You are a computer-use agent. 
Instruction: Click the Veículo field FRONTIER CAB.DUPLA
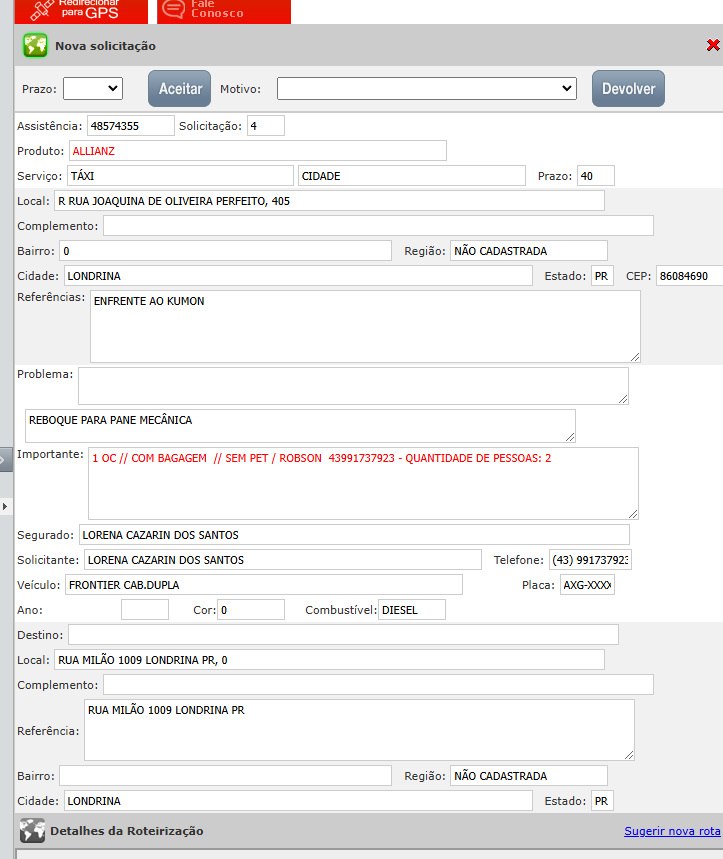tap(264, 585)
